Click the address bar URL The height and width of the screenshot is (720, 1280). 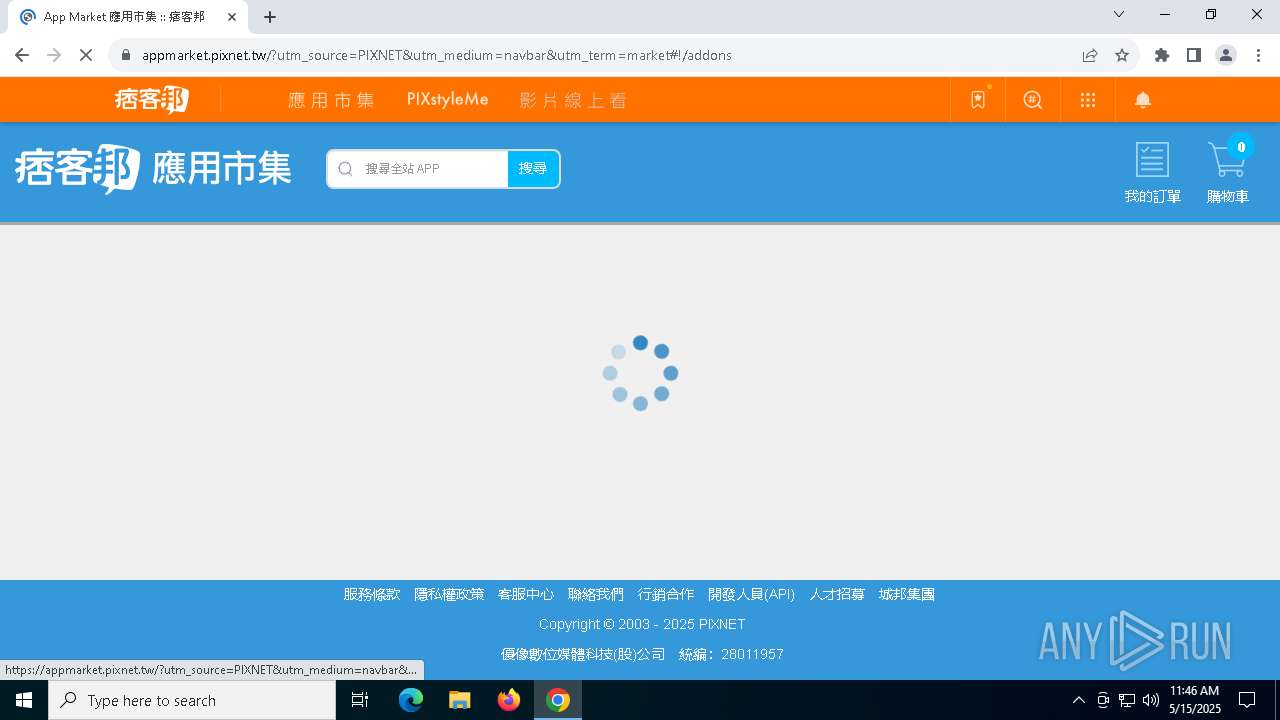click(437, 55)
